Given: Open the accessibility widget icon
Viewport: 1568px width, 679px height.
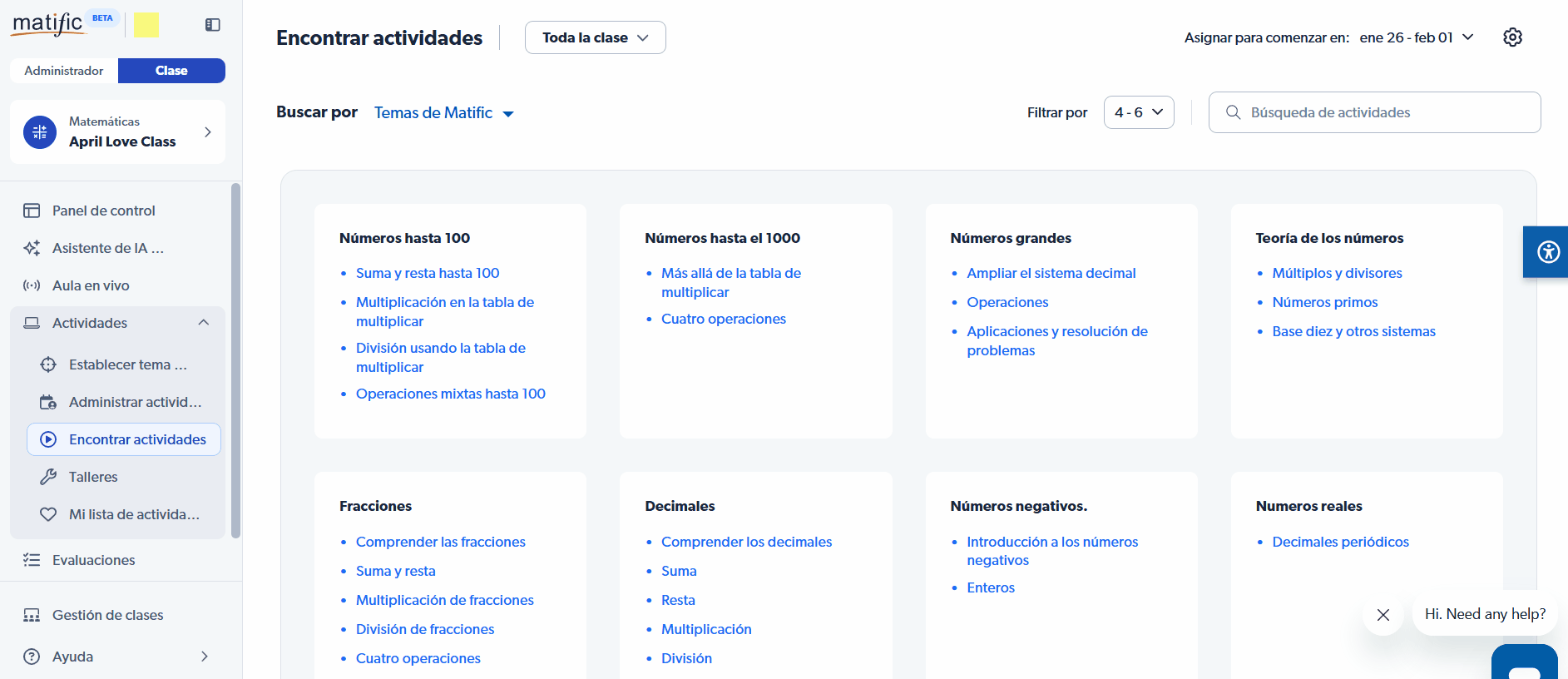Looking at the screenshot, I should click(1548, 251).
